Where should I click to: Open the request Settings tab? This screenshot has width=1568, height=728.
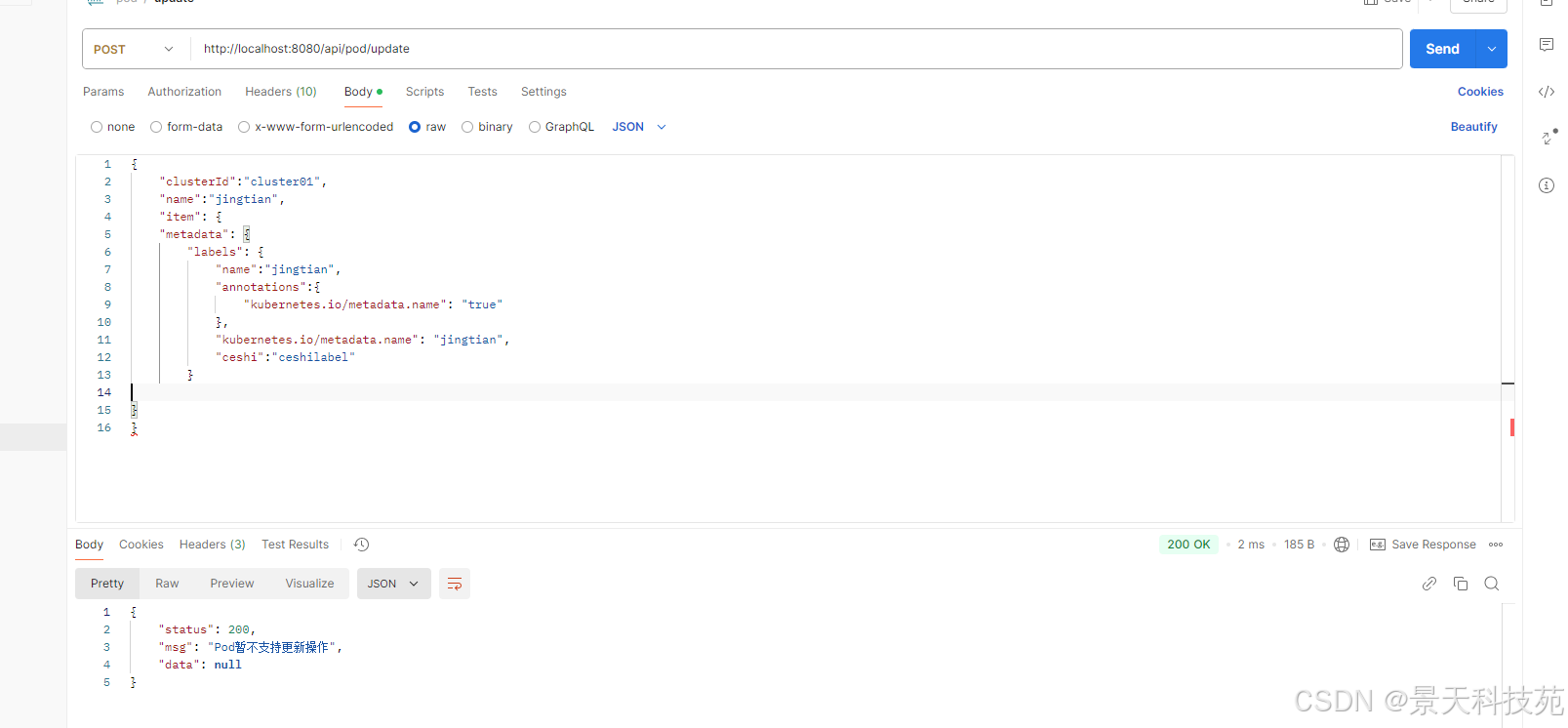(543, 92)
